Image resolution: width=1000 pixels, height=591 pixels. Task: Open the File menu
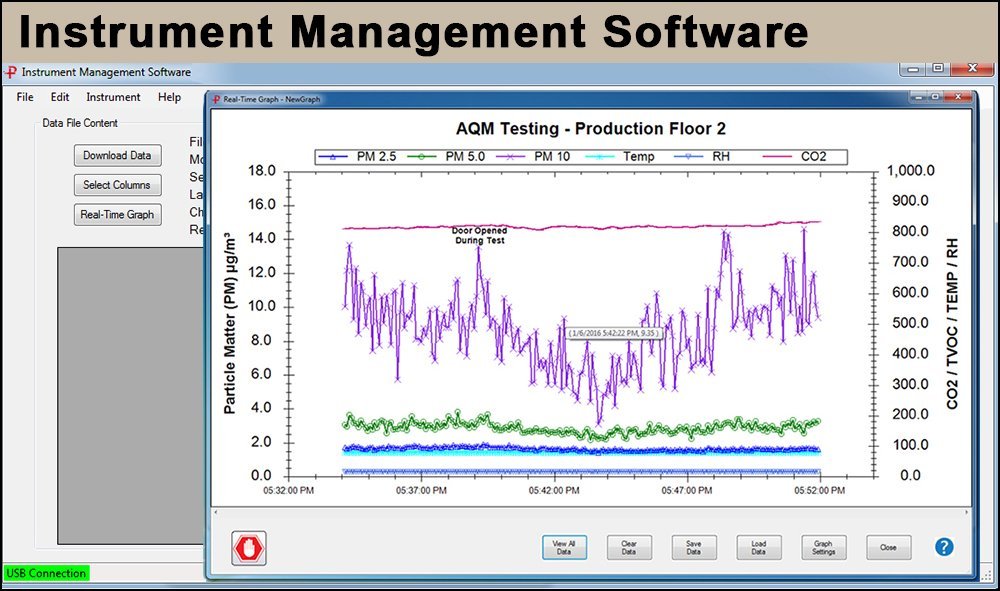[x=25, y=97]
